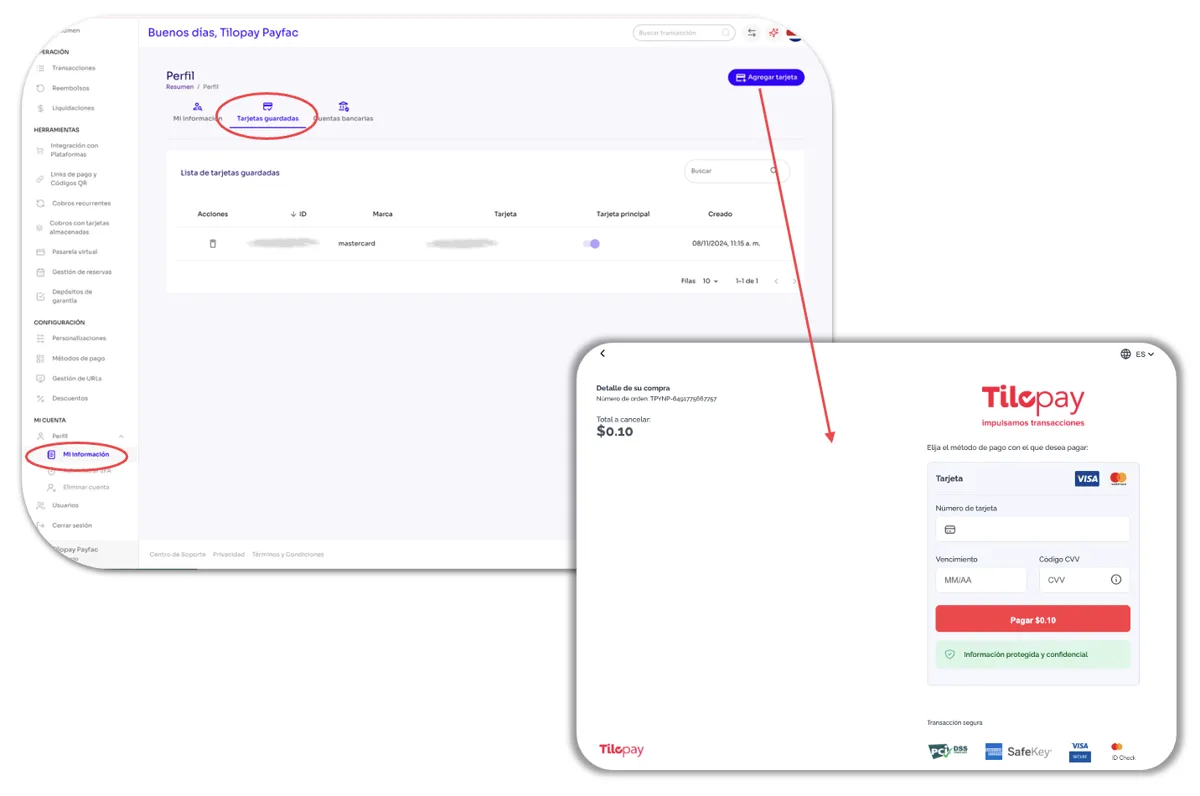Open Reembolsos in the sidebar

[71, 88]
